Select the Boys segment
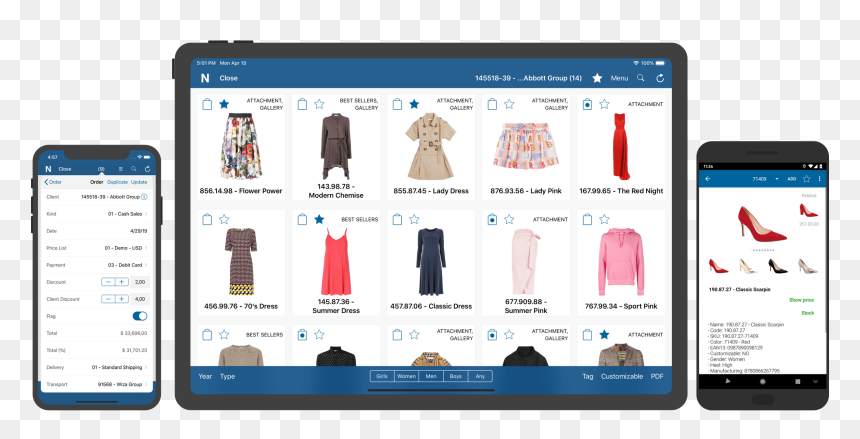The image size is (860, 439). point(455,376)
